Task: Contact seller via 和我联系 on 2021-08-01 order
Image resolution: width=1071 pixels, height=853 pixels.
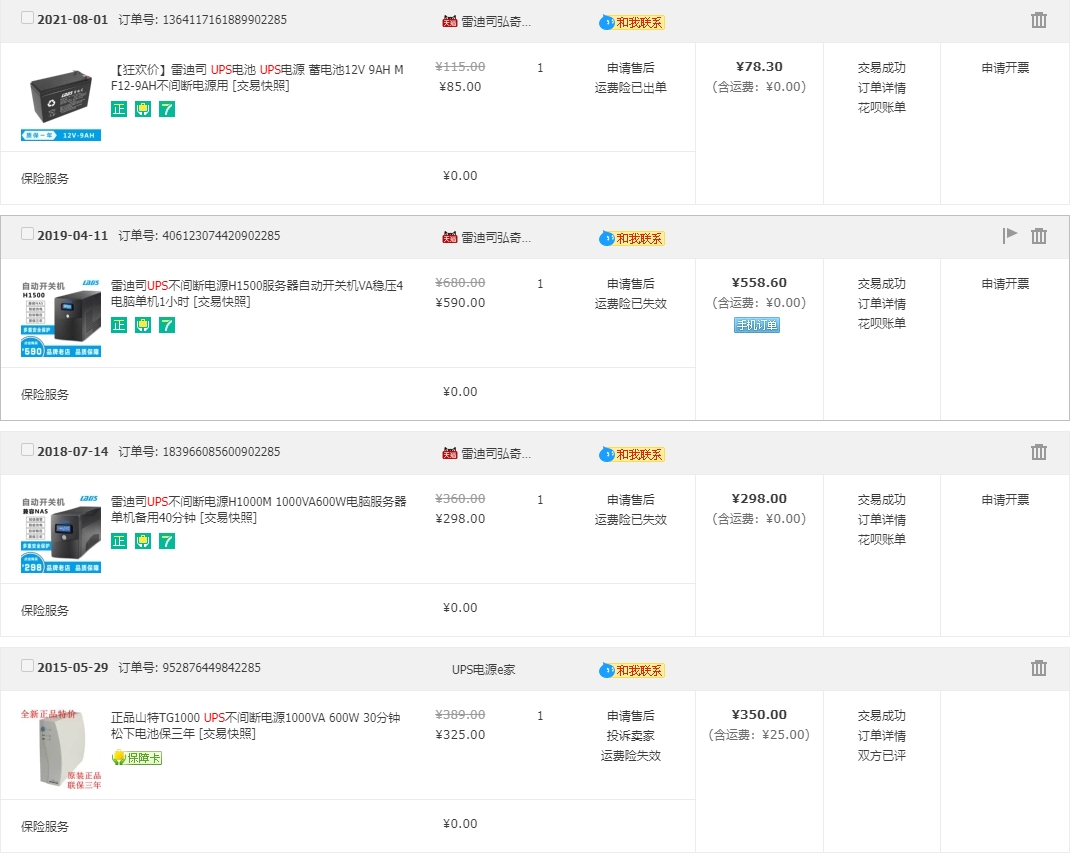Action: click(x=632, y=23)
